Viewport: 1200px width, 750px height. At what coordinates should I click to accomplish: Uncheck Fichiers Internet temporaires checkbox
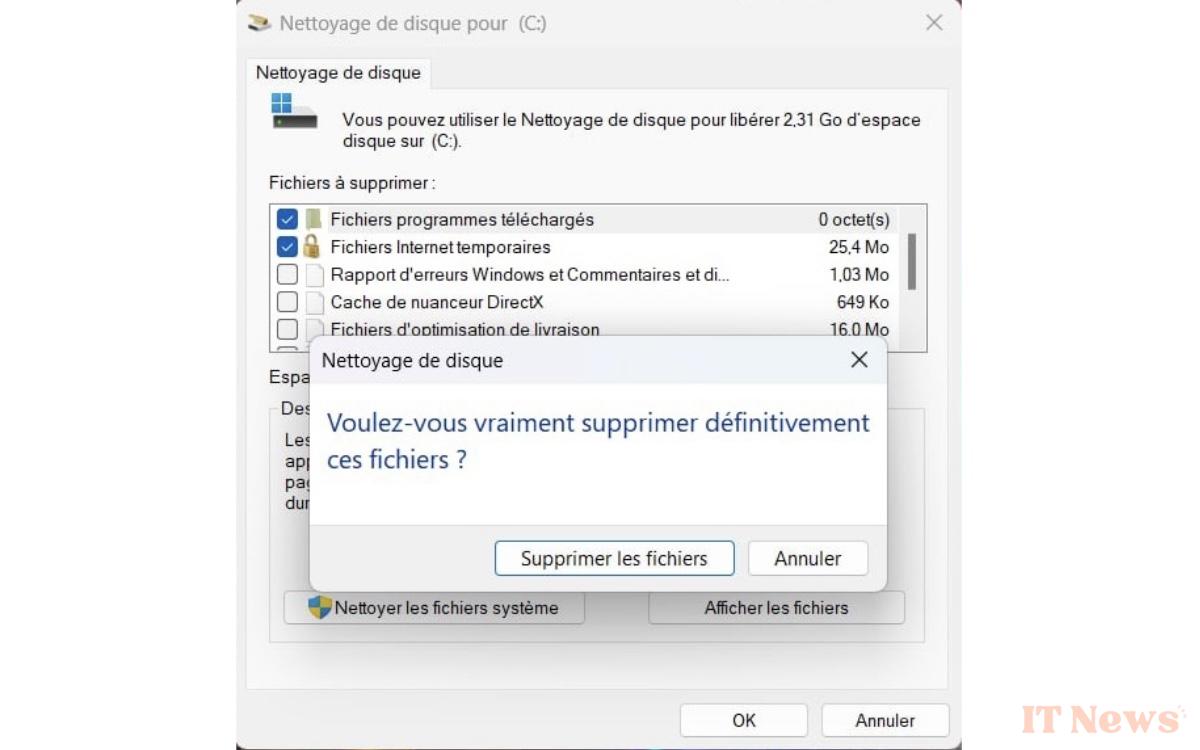(x=287, y=246)
